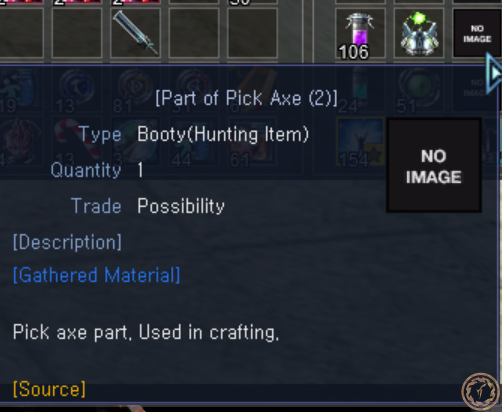502x412 pixels.
Task: Click the Source section label
Action: (x=49, y=389)
